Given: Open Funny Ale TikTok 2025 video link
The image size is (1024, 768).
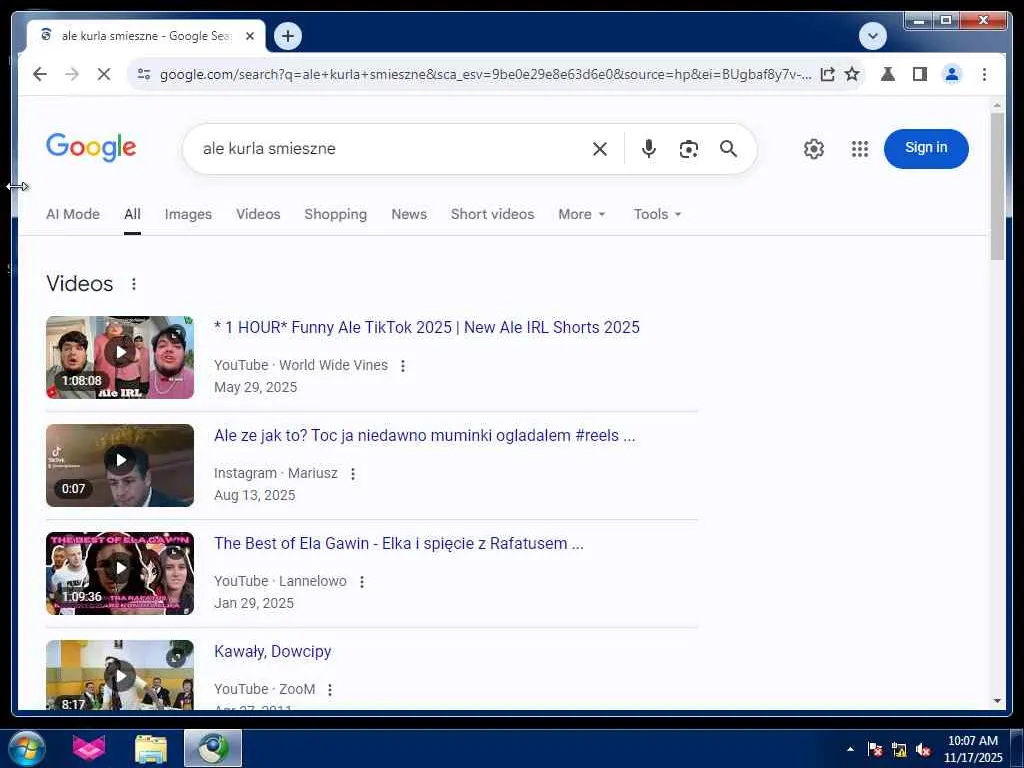Looking at the screenshot, I should pyautogui.click(x=427, y=327).
